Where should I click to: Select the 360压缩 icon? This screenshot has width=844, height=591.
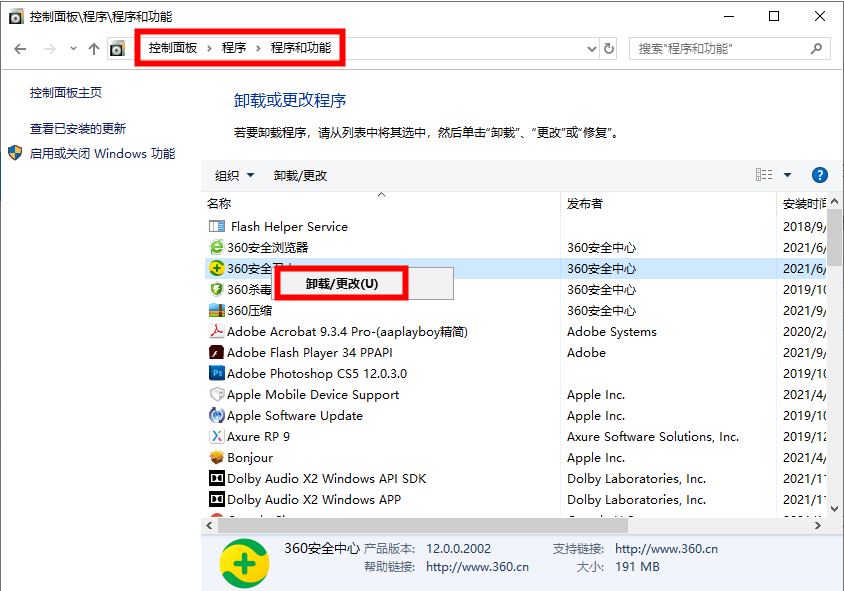216,310
